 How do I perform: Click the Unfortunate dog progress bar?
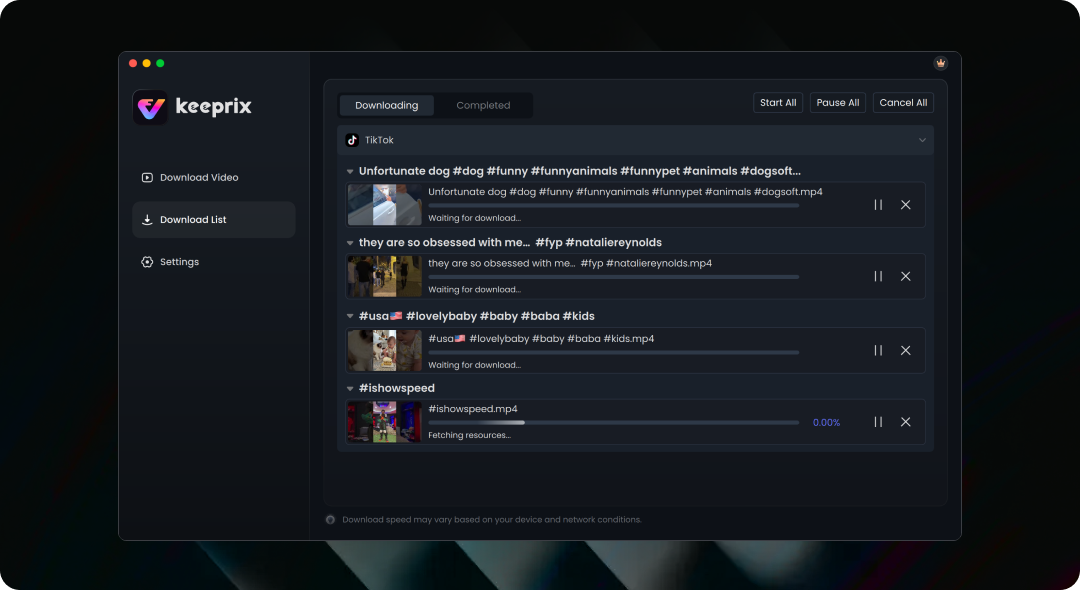pyautogui.click(x=614, y=205)
